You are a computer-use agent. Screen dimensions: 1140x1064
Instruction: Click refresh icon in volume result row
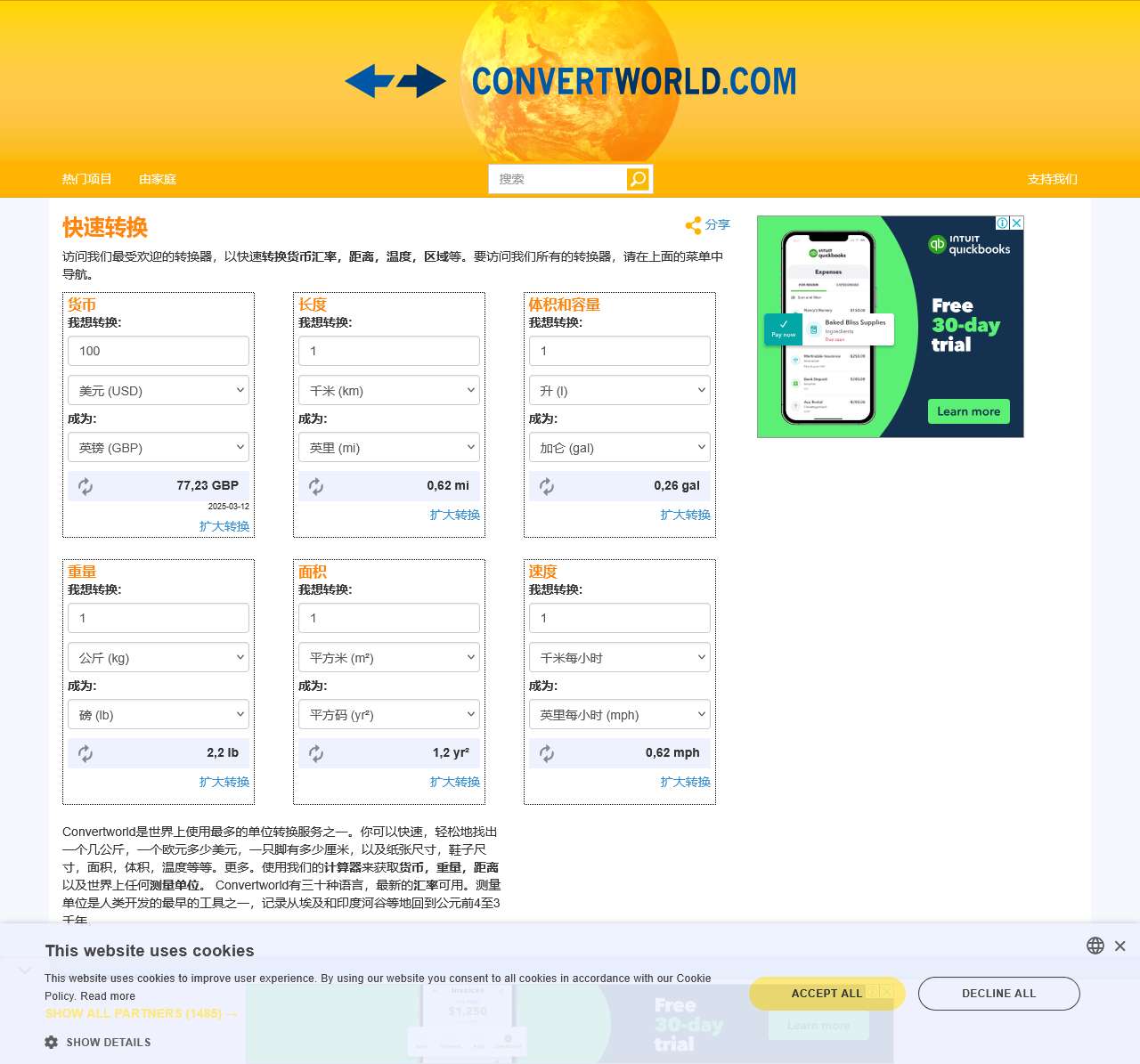click(547, 486)
